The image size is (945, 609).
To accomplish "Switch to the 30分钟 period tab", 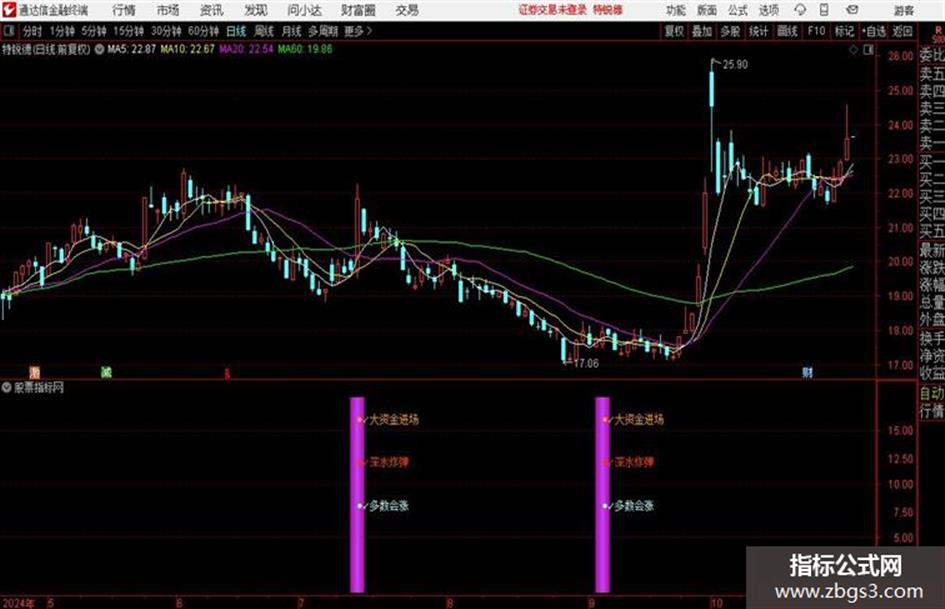I will coord(166,31).
